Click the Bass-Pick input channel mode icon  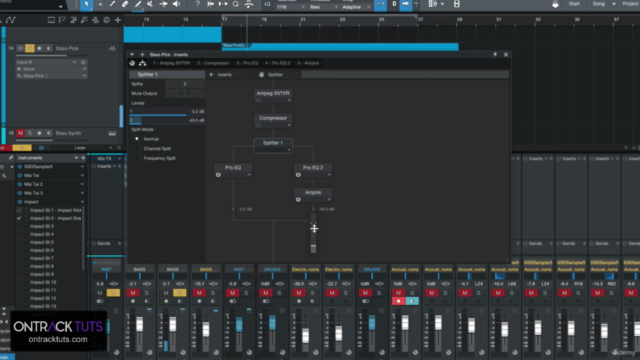[x=83, y=62]
